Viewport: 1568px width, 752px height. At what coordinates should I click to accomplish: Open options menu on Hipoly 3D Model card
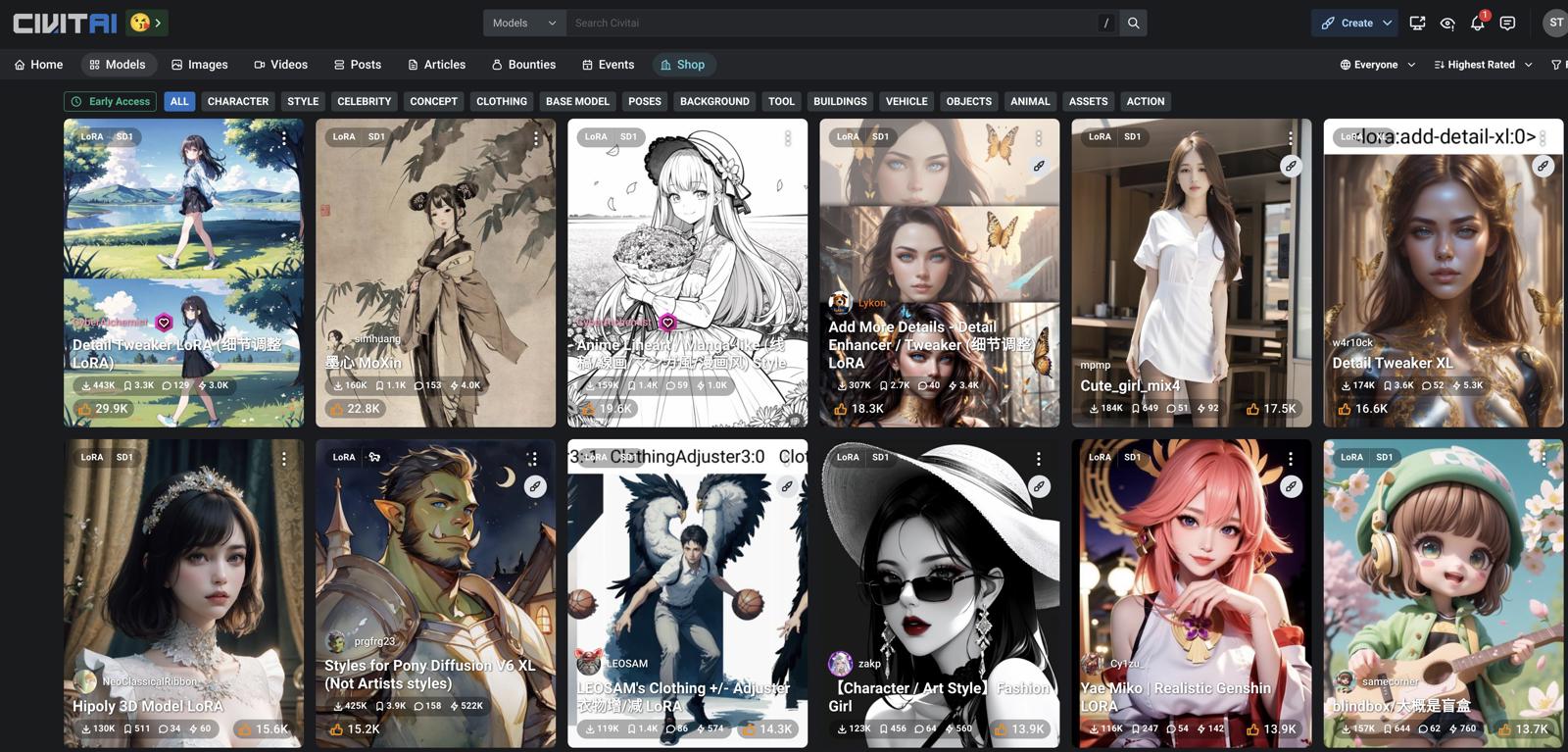(284, 459)
